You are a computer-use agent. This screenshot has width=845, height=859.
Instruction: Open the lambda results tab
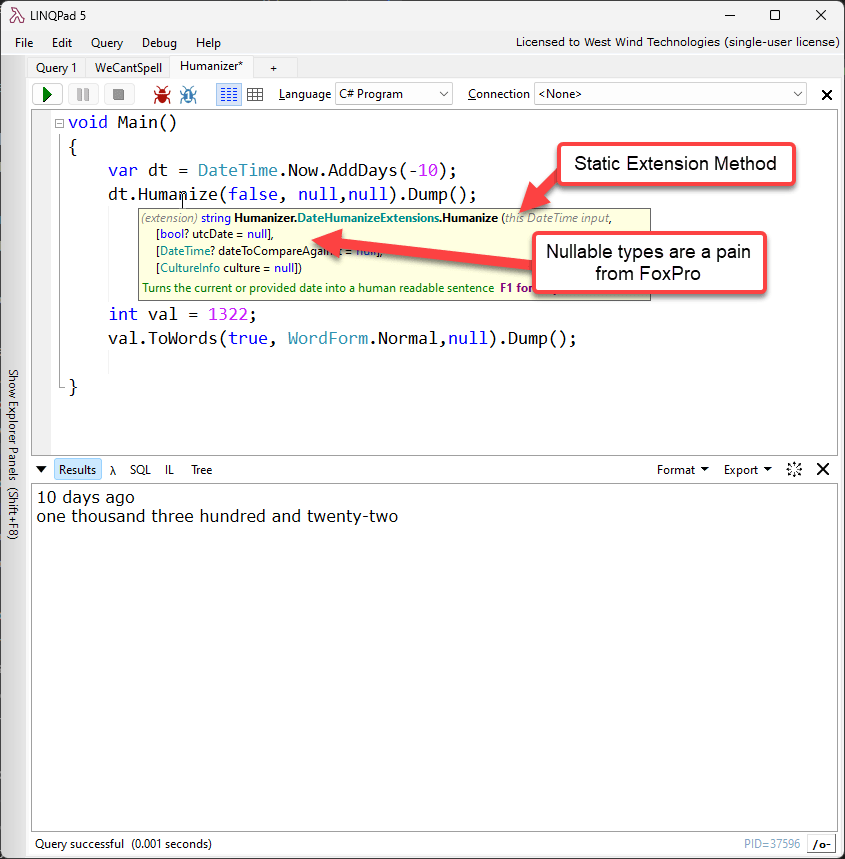pyautogui.click(x=113, y=470)
